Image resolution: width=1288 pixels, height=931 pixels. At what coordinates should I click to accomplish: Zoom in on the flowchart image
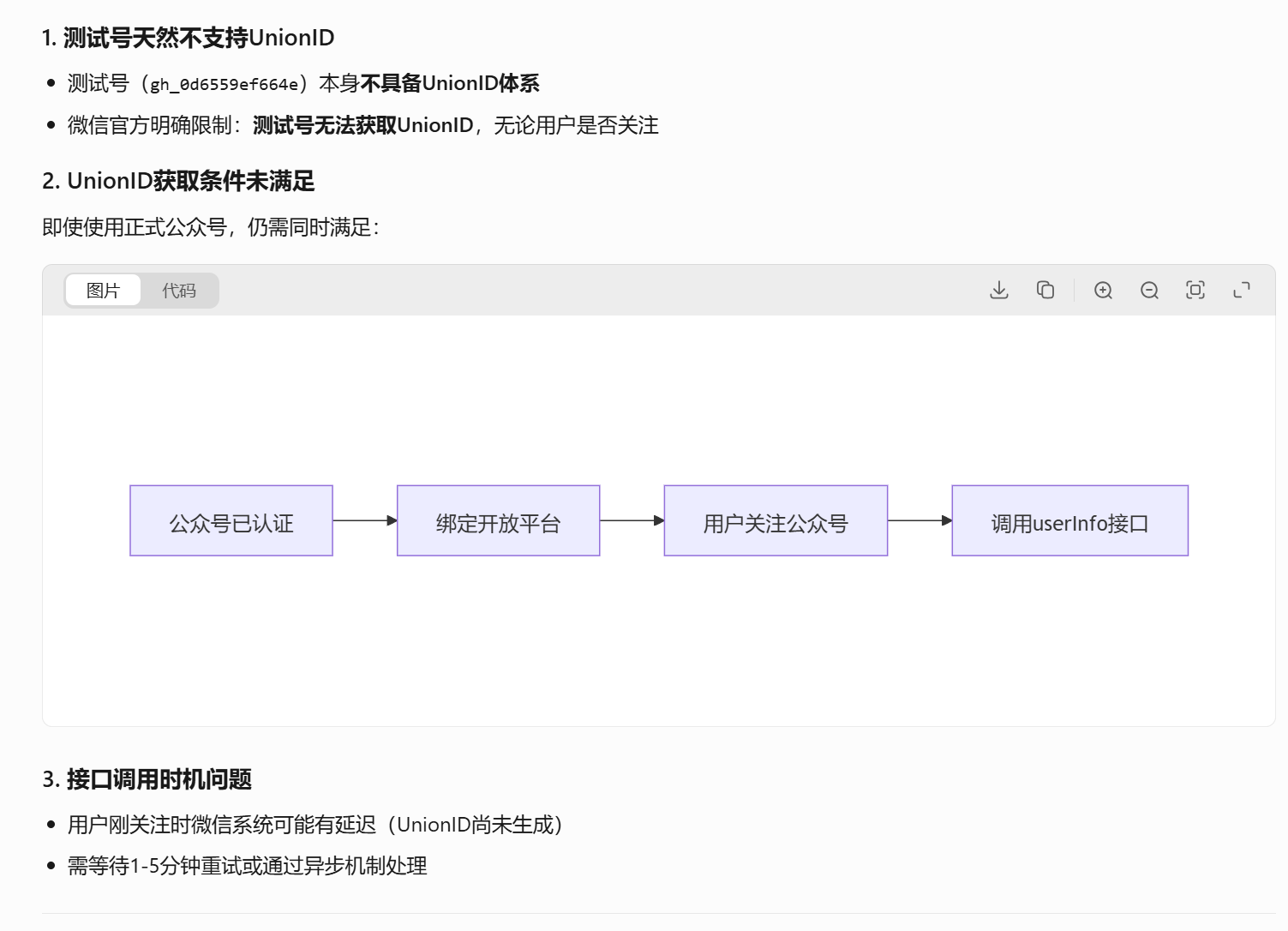tap(1103, 290)
